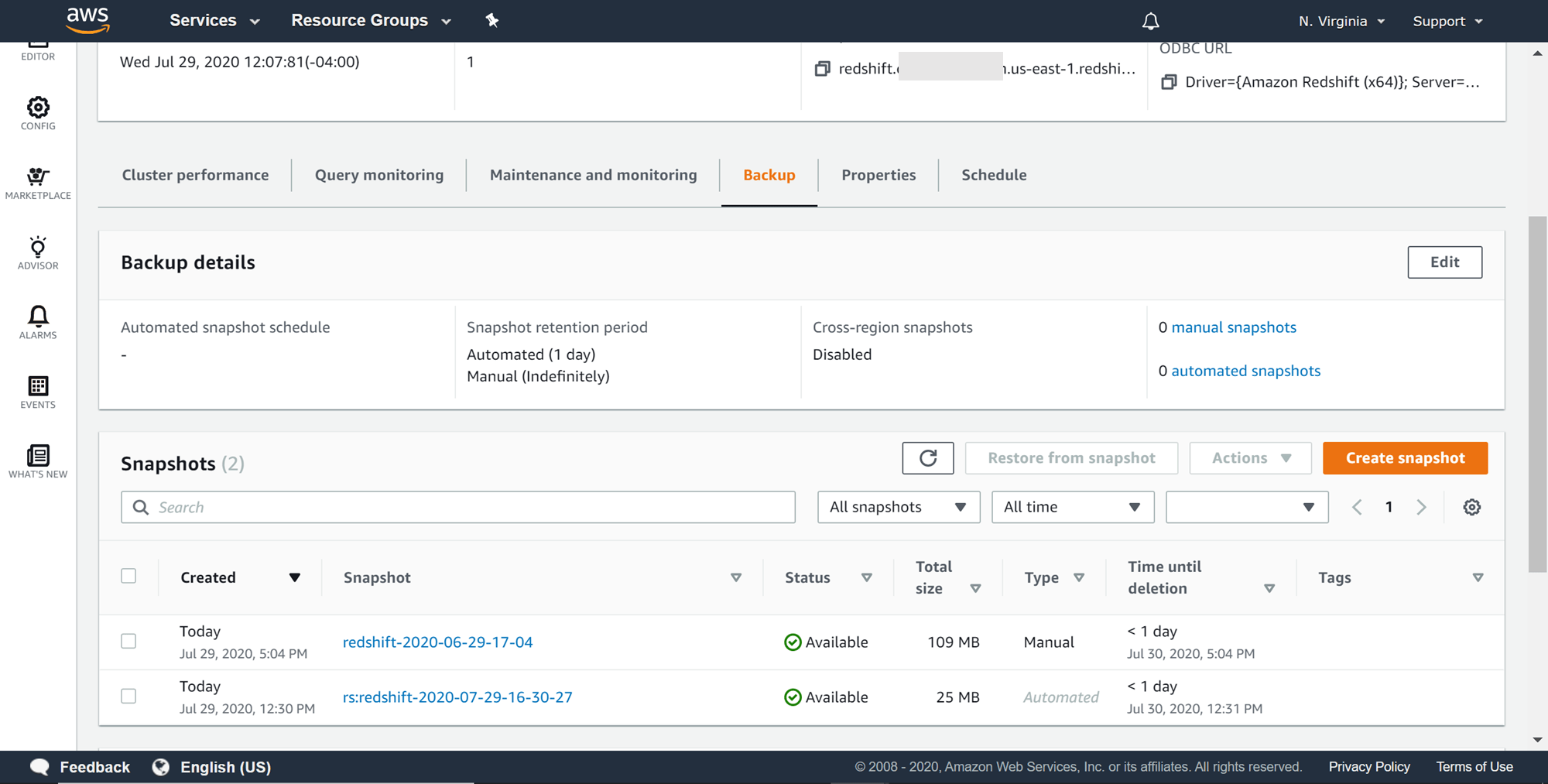Check the redshift-2020-06-29-17-04 snapshot row
1548x784 pixels.
pos(128,642)
